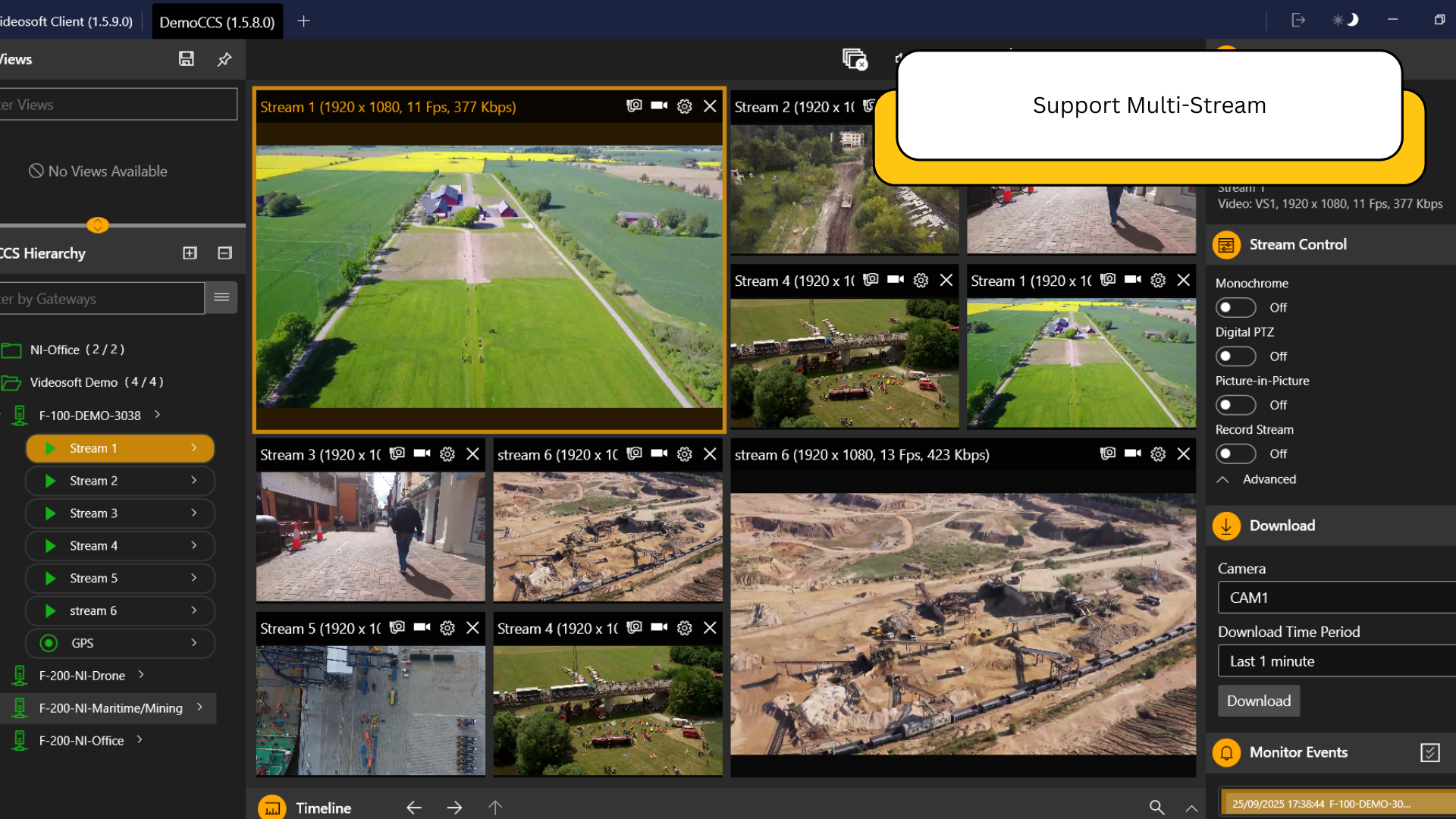Open the Download Time Period dropdown
Image resolution: width=1456 pixels, height=819 pixels.
point(1335,661)
